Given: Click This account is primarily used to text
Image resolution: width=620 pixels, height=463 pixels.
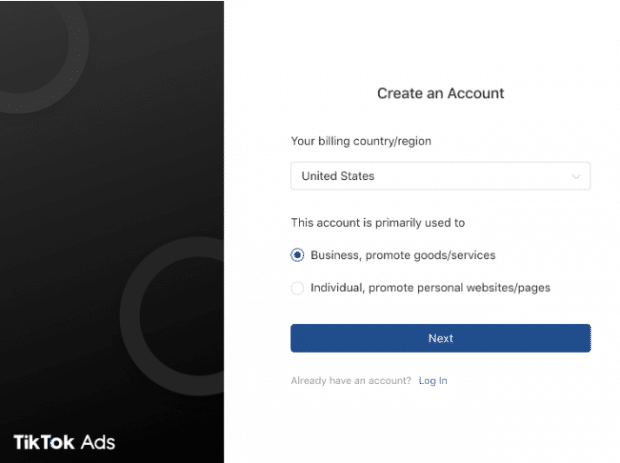Looking at the screenshot, I should click(x=378, y=223).
